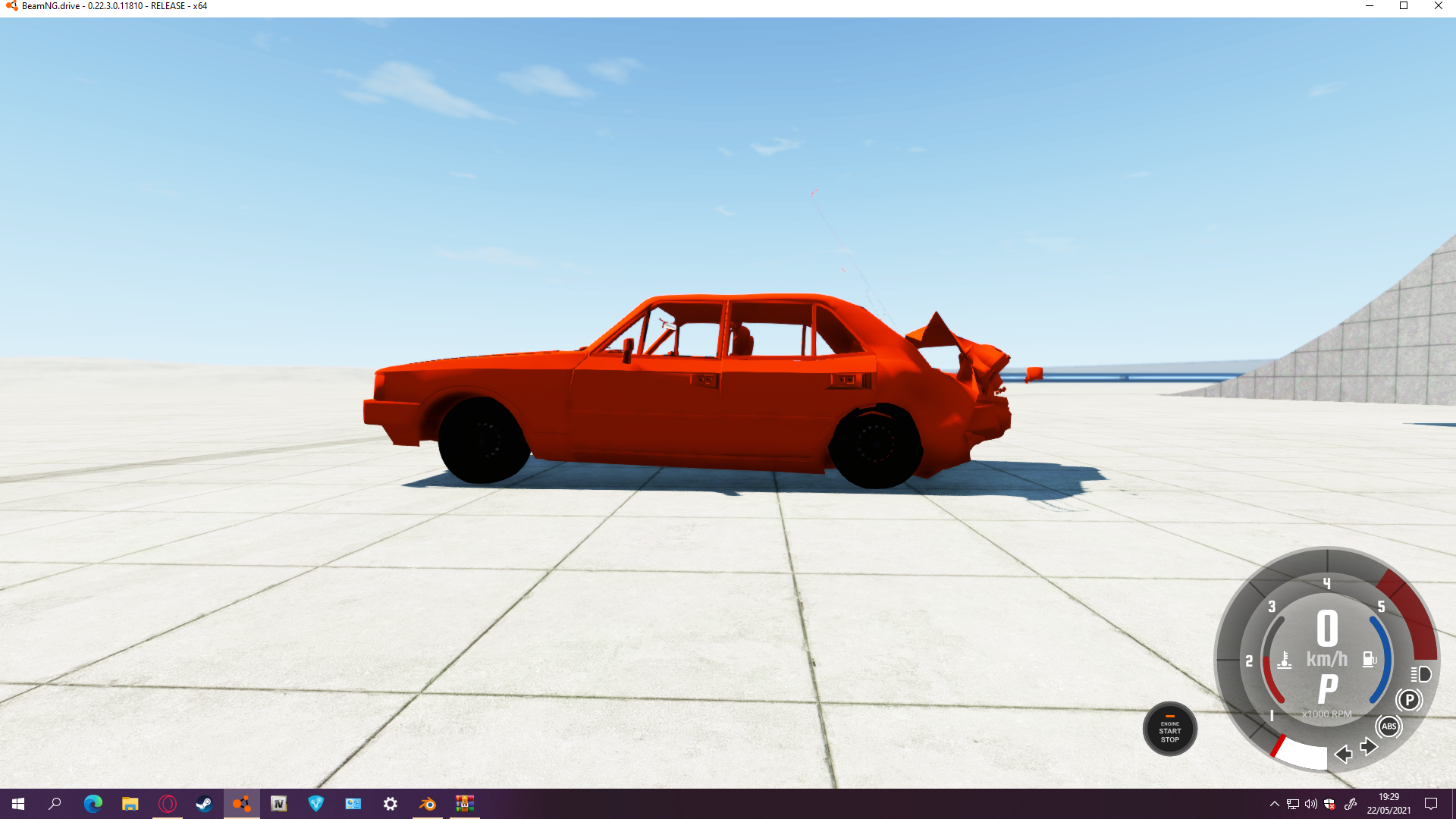Click the engine temperature gauge icon
Screen dimensions: 1456x819
(1284, 660)
